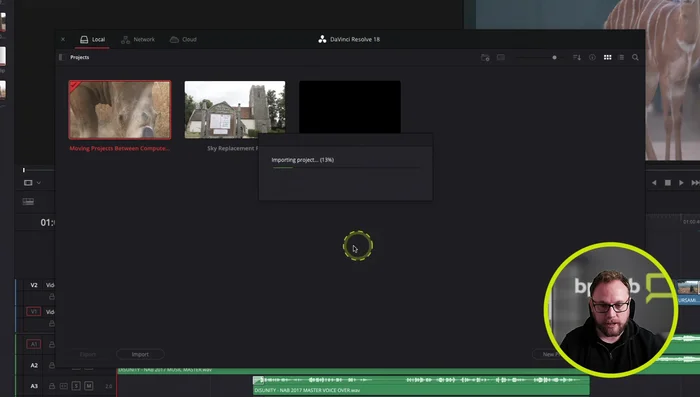This screenshot has height=397, width=700.
Task: Select the MASTER VOICE OVER.wav audio clip
Action: pos(421,385)
